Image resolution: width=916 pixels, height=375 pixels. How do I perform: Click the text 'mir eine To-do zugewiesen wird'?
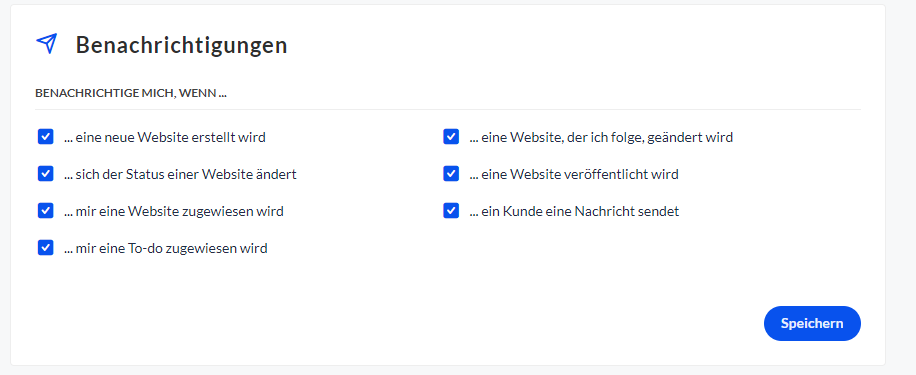(171, 248)
